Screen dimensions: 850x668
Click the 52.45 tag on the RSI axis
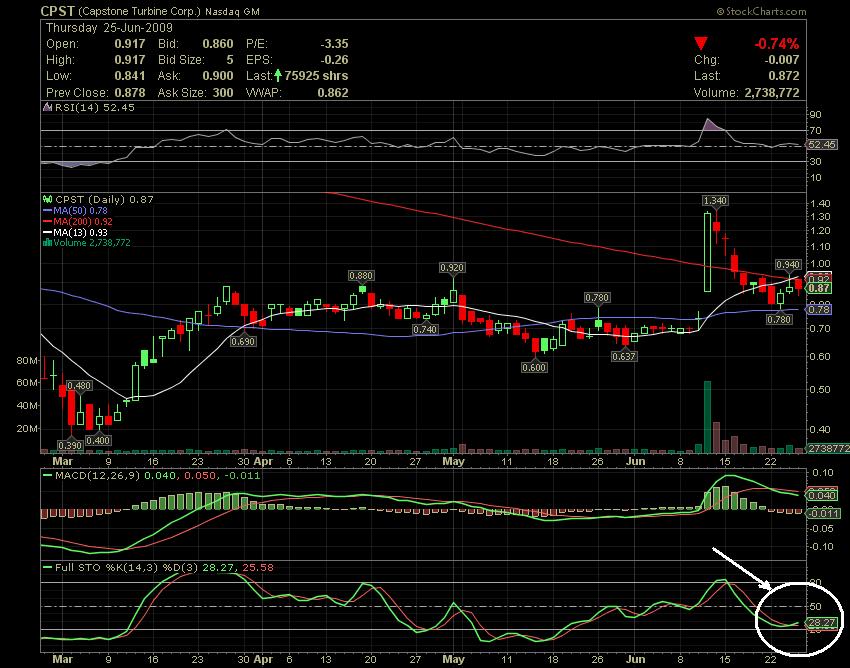822,145
